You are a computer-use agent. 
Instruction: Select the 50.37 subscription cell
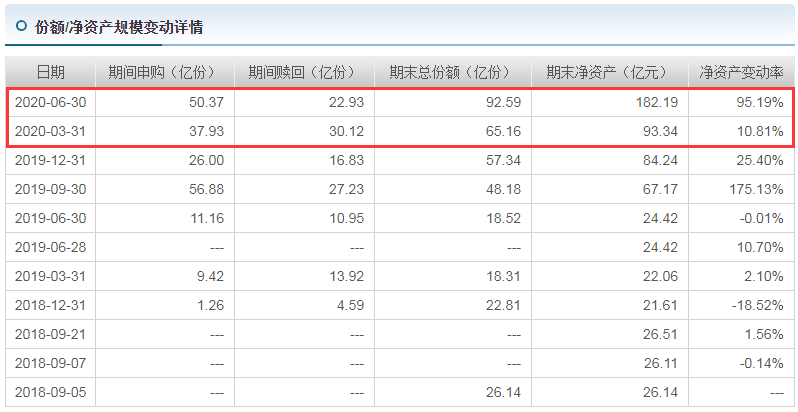[x=204, y=102]
